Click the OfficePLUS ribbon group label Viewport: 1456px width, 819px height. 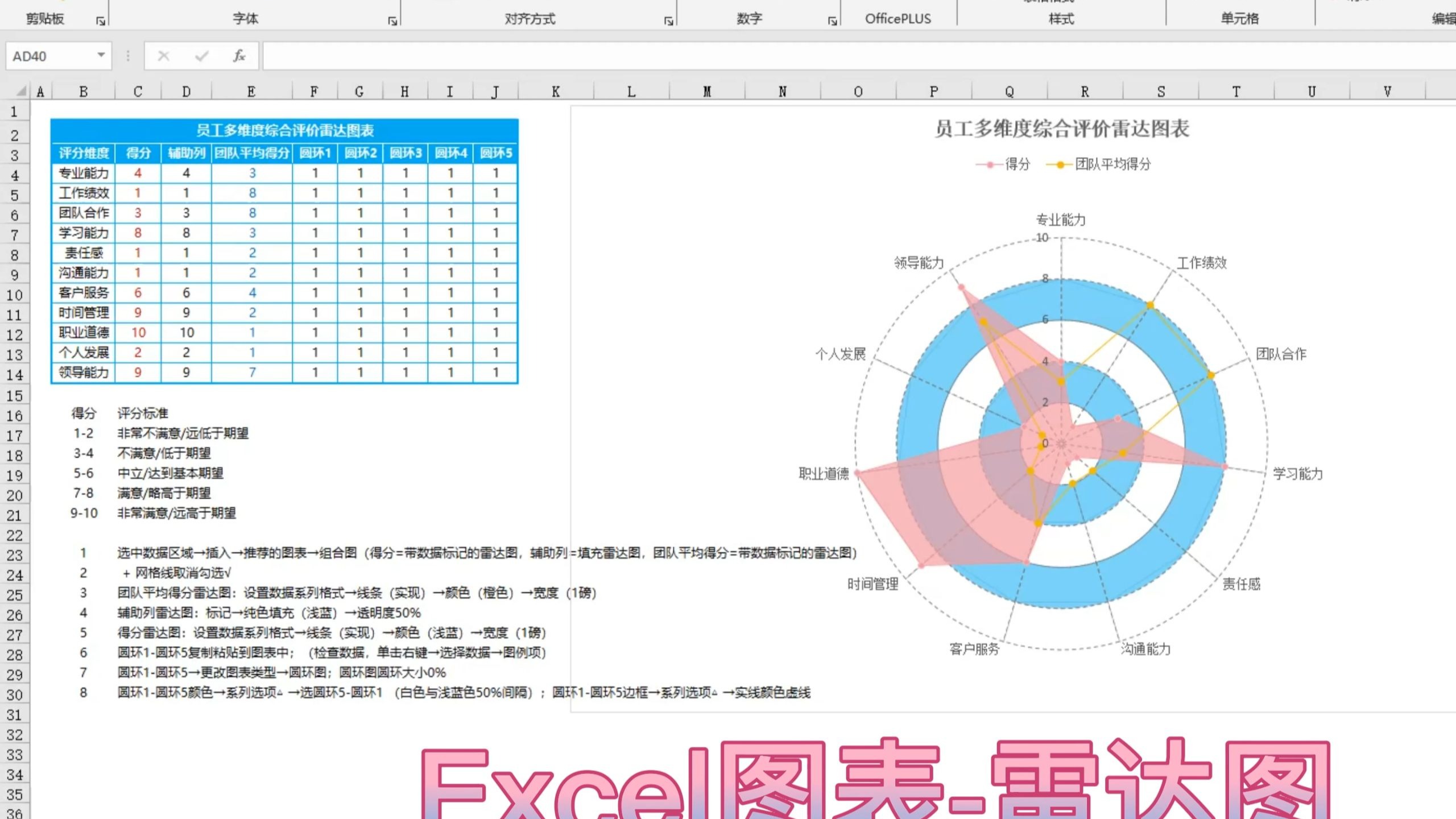[897, 19]
